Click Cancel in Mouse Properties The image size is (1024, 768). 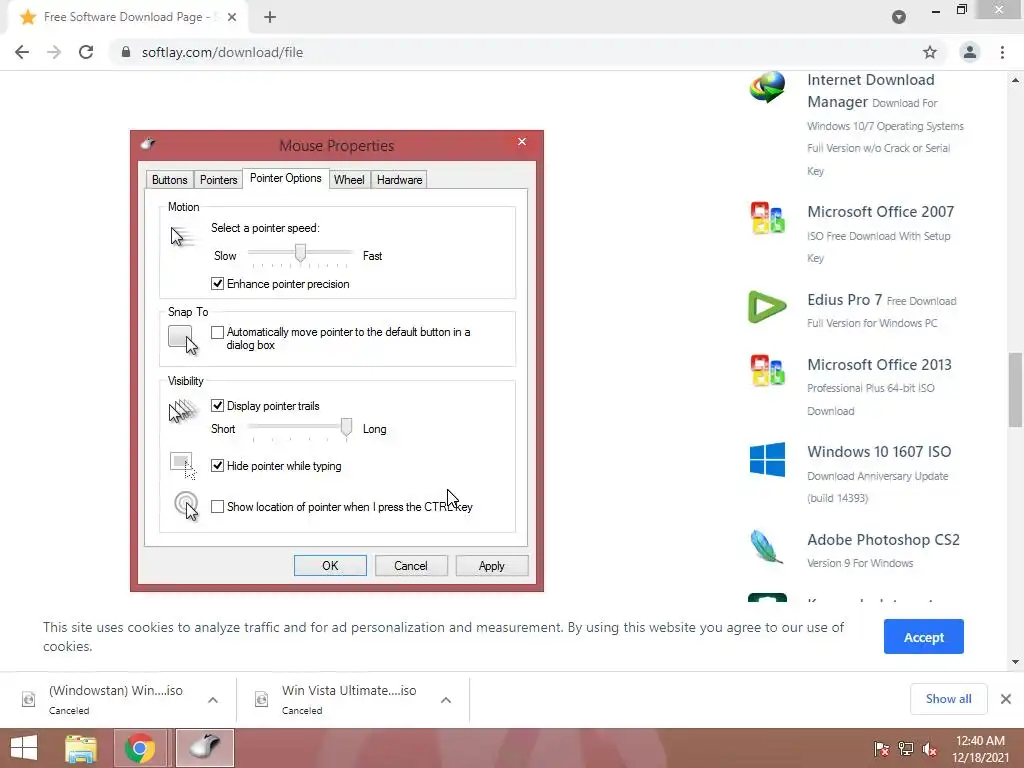(411, 566)
